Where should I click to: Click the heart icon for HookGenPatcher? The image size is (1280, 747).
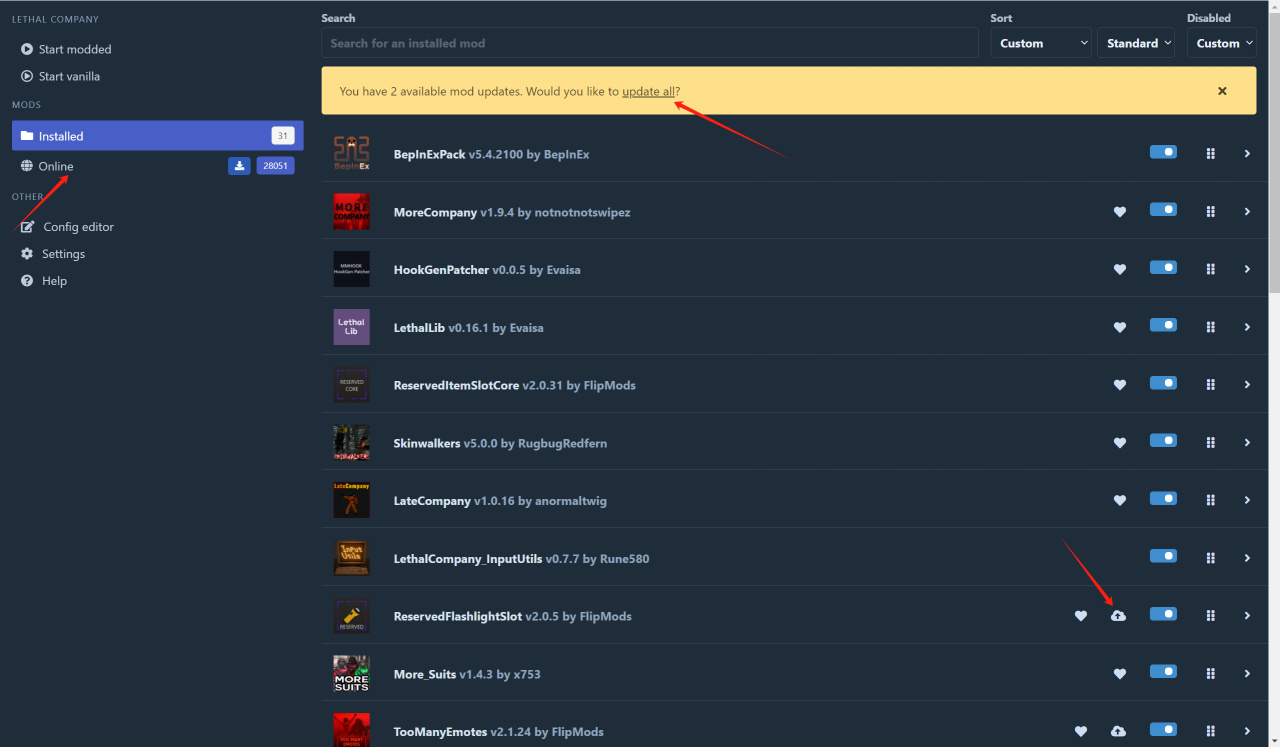1120,269
